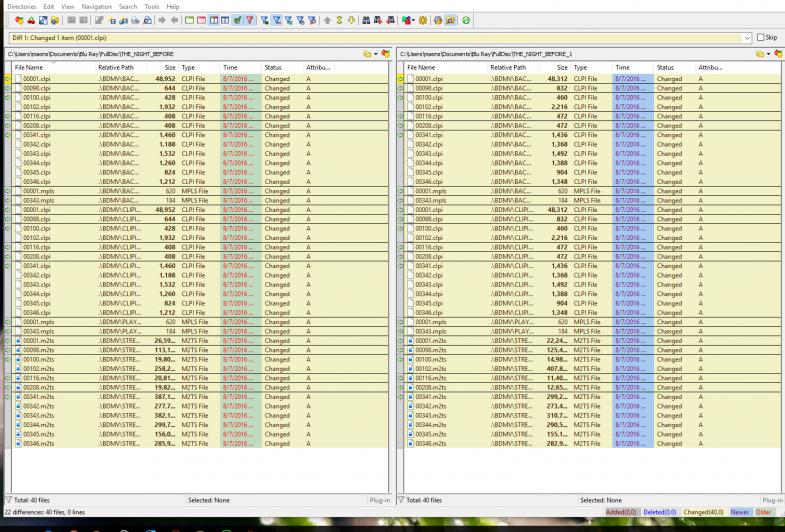The height and width of the screenshot is (532, 785).
Task: Click the first blue split-pane icon
Action: point(213,21)
